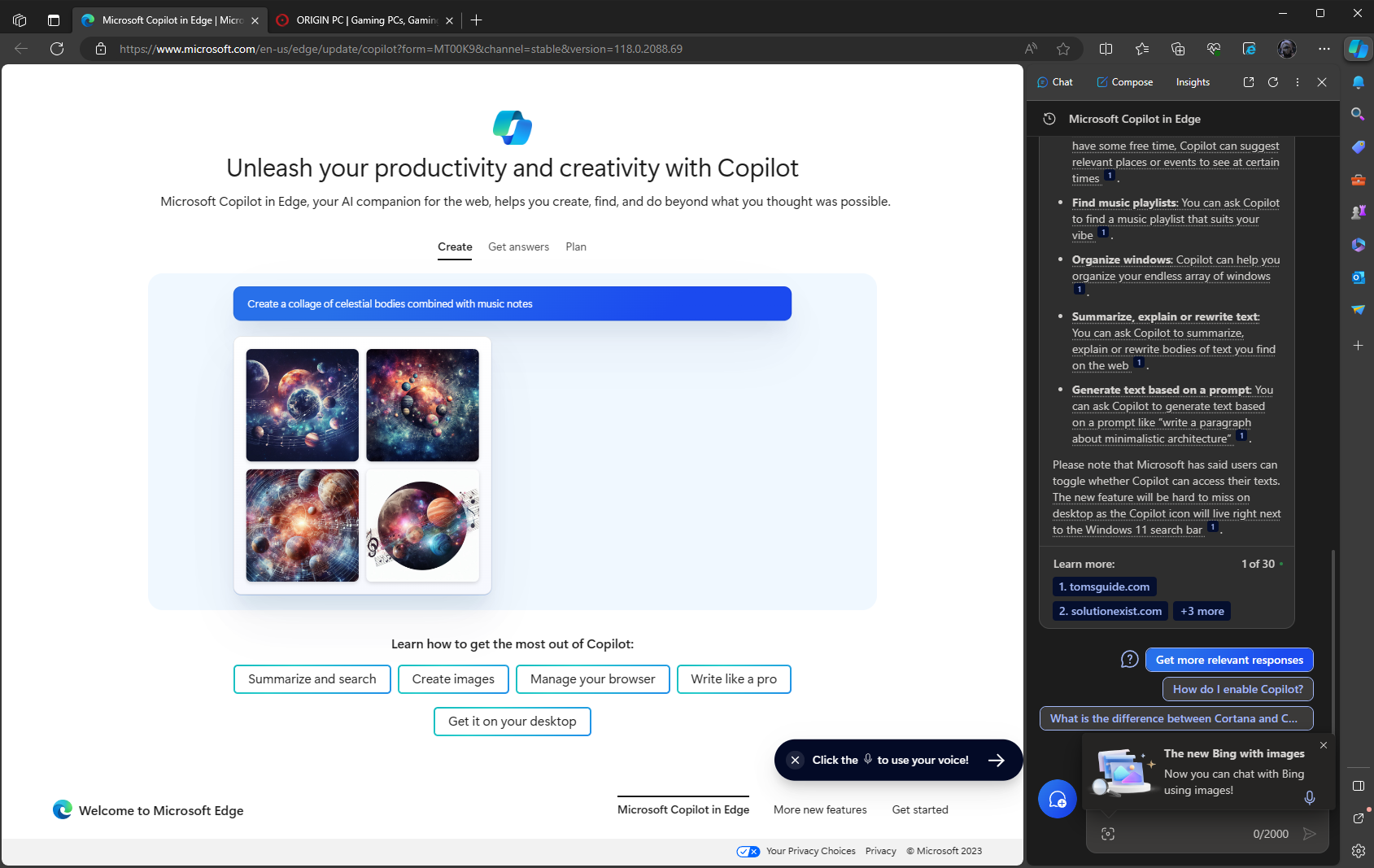The height and width of the screenshot is (868, 1374).
Task: Switch to the Insights tab
Action: point(1193,82)
